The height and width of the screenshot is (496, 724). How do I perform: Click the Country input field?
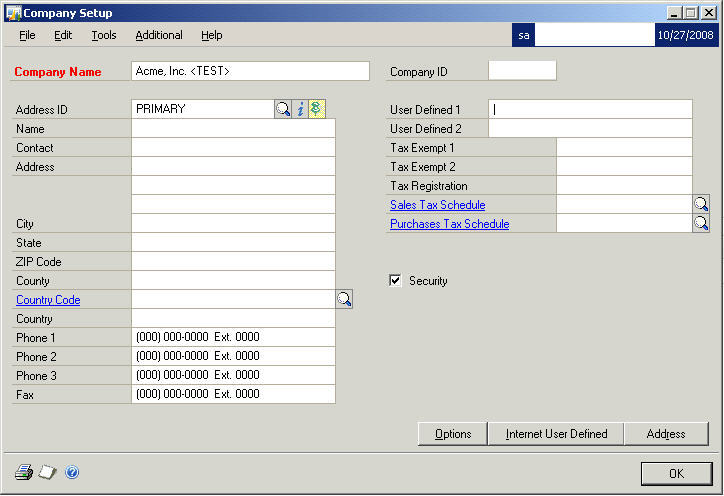click(x=233, y=318)
